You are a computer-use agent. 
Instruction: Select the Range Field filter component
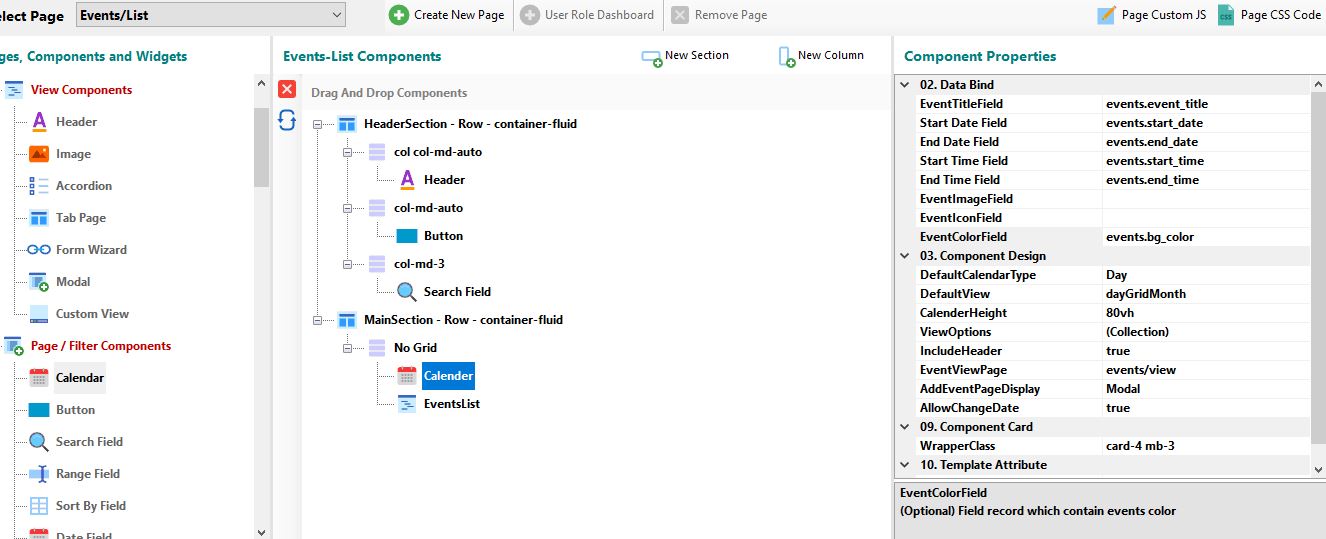click(87, 474)
